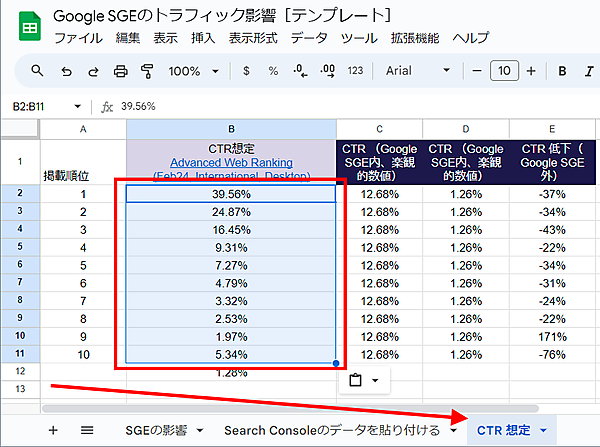This screenshot has height=447, width=600.
Task: Open the SGEの影響 tab dropdown arrow
Action: pyautogui.click(x=200, y=431)
